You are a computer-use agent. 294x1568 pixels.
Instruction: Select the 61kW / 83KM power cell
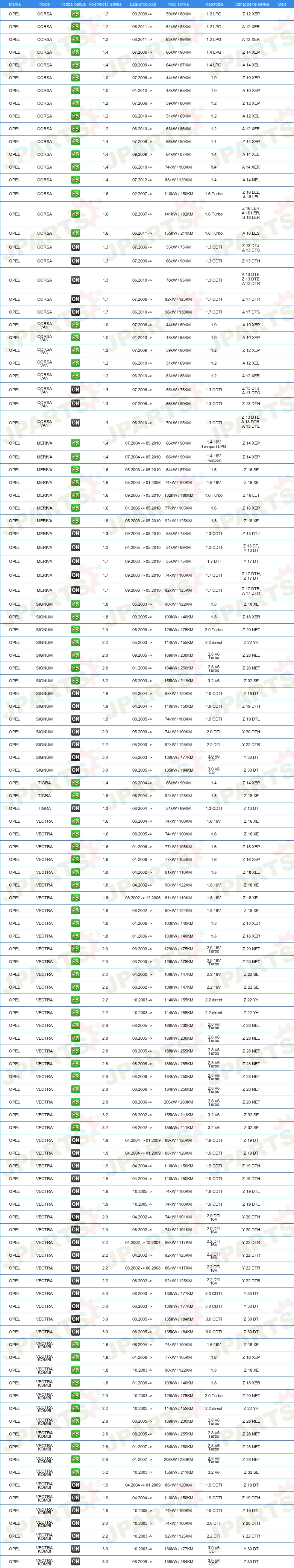tap(178, 27)
